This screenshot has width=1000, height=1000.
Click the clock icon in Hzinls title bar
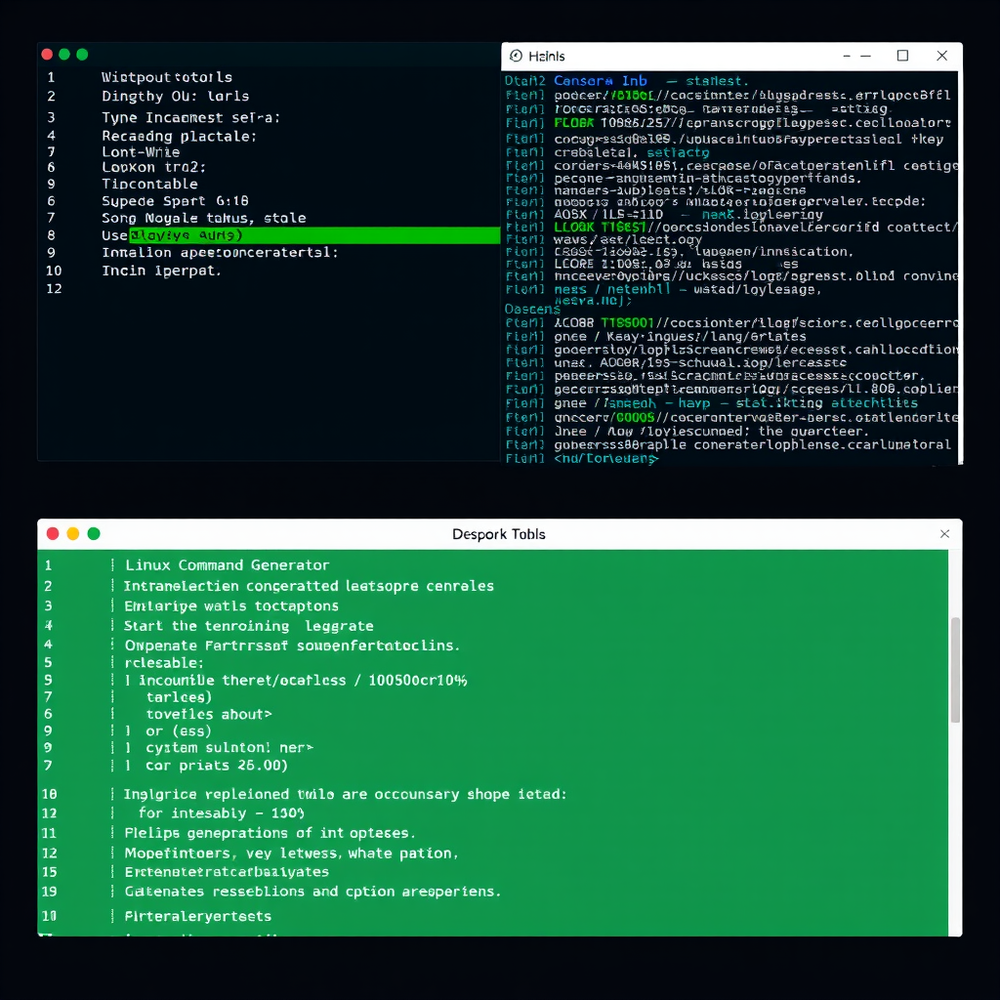pos(516,56)
